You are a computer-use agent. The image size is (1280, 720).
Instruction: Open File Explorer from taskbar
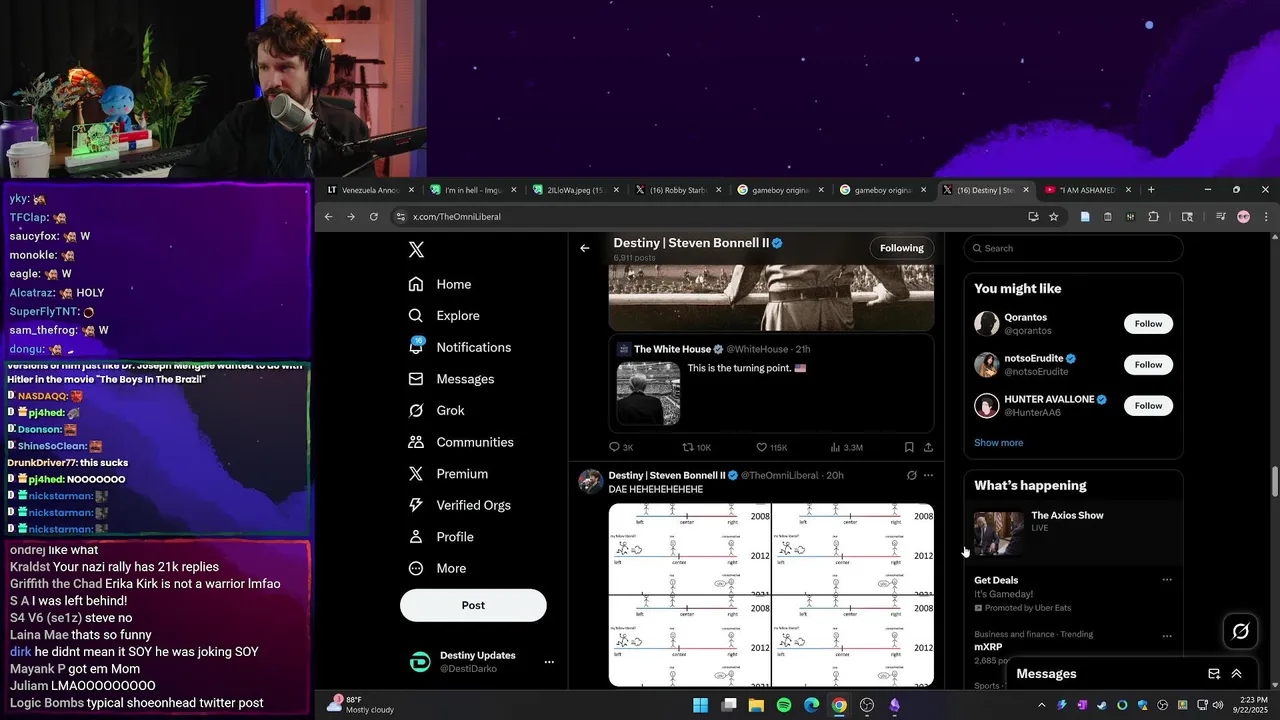757,705
